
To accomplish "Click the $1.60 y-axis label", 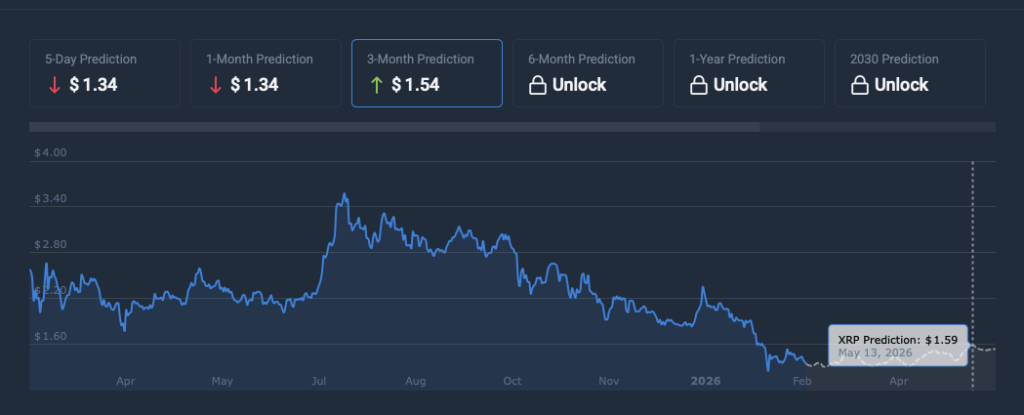I will tap(50, 337).
